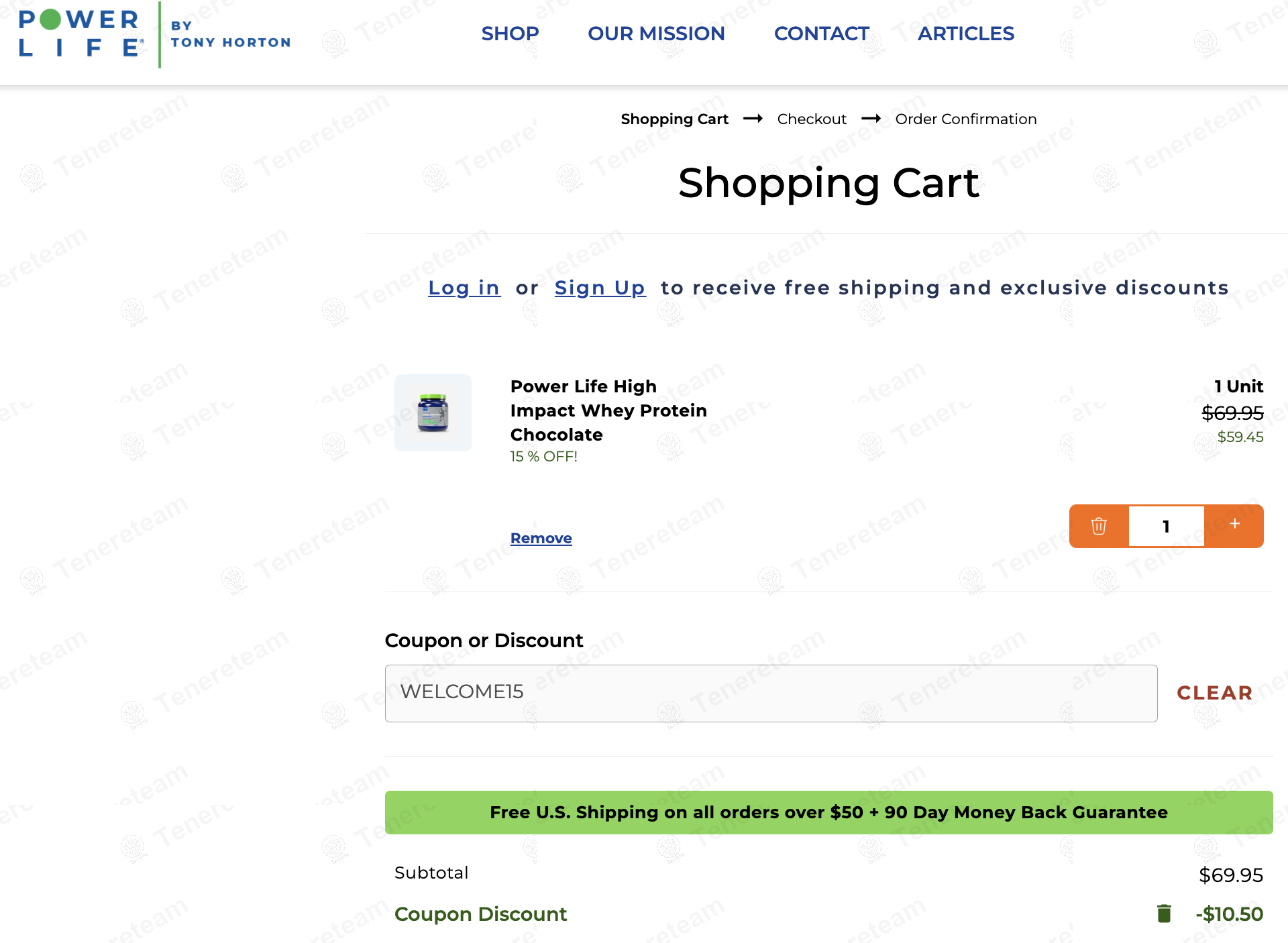Click the Order Confirmation breadcrumb step
This screenshot has width=1288, height=943.
(965, 119)
